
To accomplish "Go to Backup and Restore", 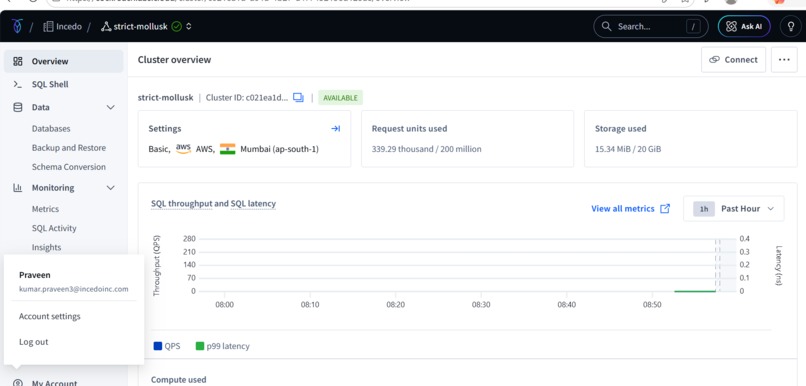I will point(69,148).
